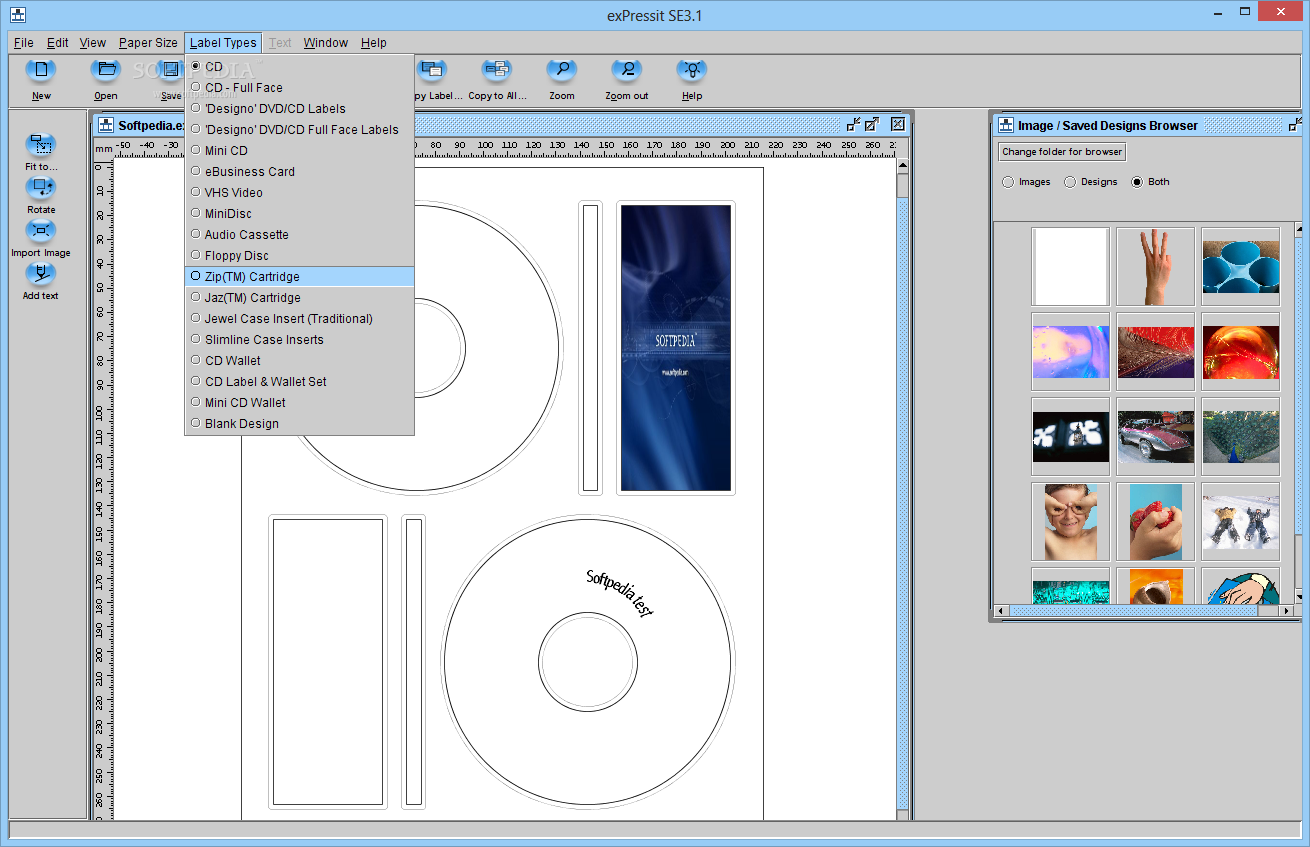Choose 'Designo' DVD/CD Full Face Labels
Screen dimensions: 1310x847
(299, 130)
